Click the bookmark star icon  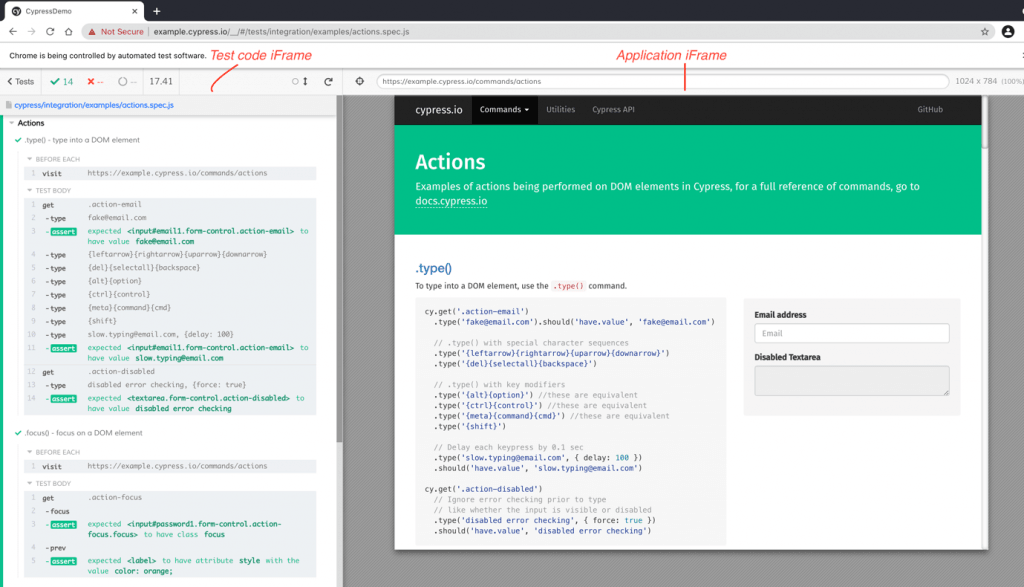985,32
